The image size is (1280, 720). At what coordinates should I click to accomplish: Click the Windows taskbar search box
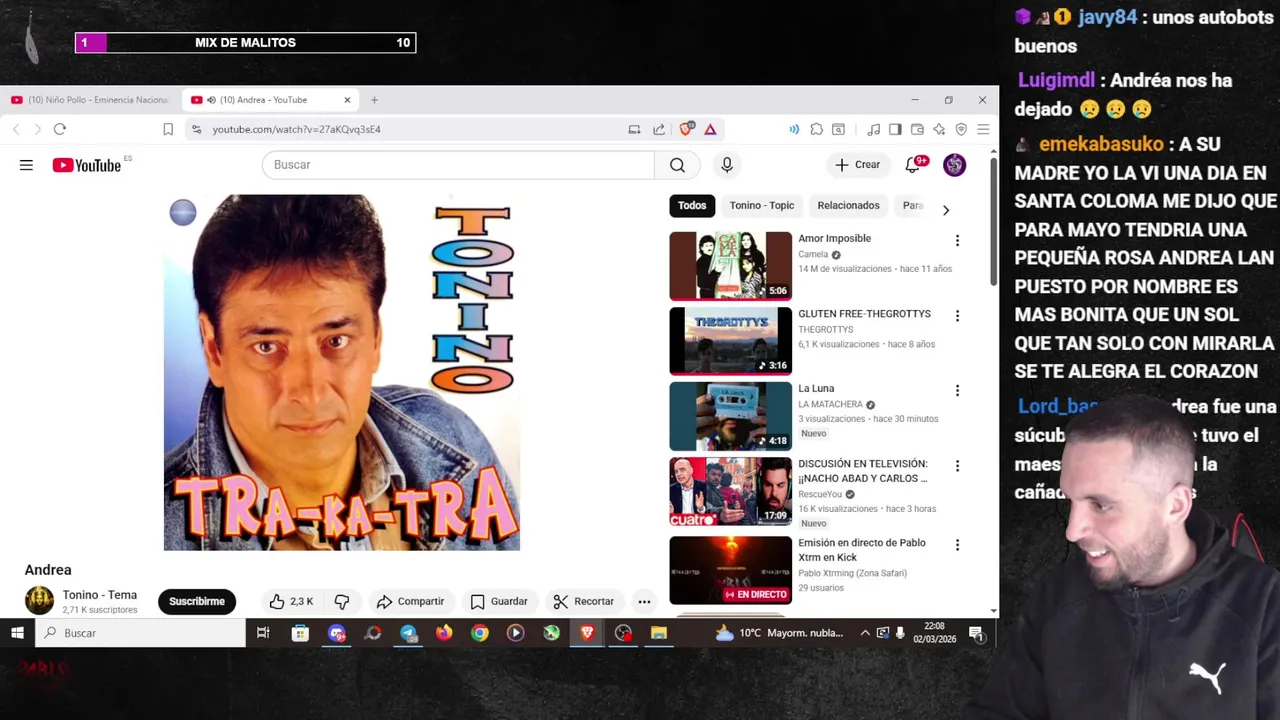140,632
